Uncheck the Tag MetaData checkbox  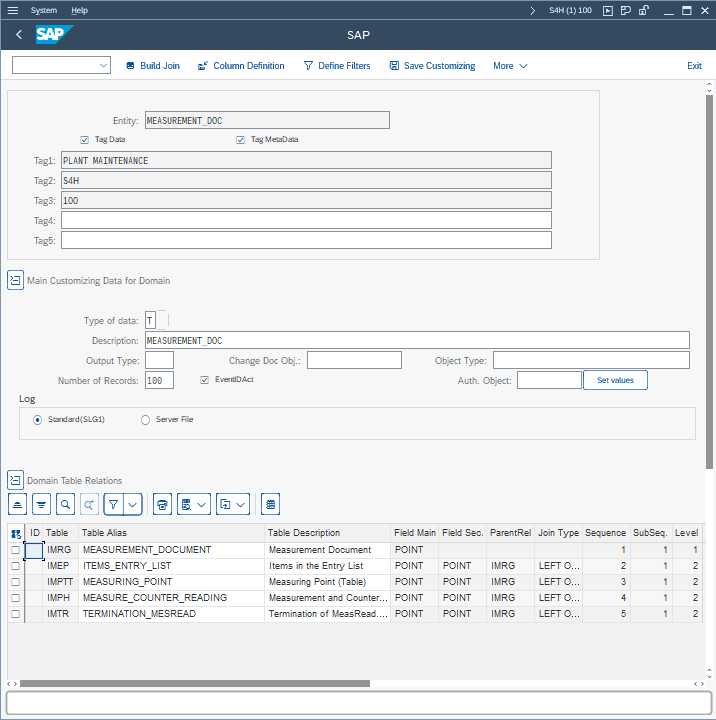click(x=241, y=140)
